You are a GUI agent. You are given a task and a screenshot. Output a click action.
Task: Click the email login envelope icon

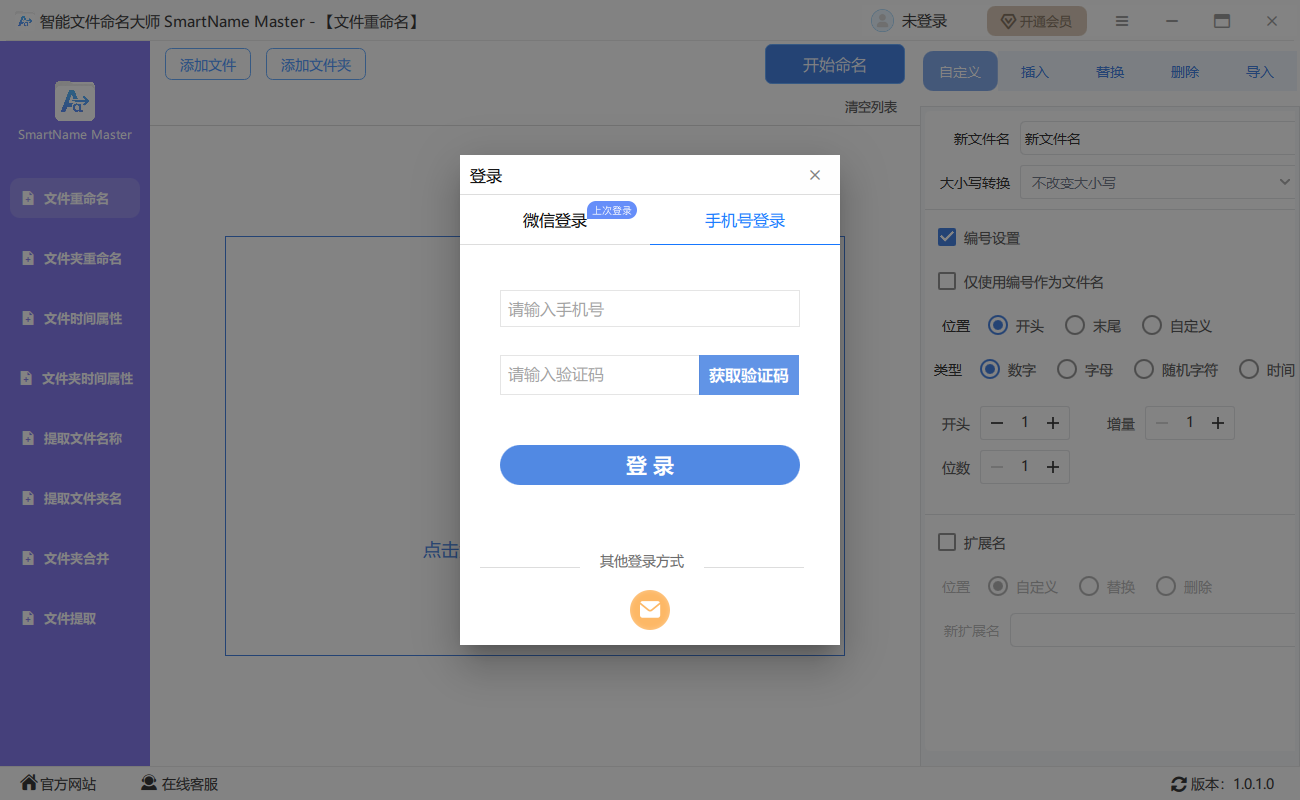[x=649, y=609]
